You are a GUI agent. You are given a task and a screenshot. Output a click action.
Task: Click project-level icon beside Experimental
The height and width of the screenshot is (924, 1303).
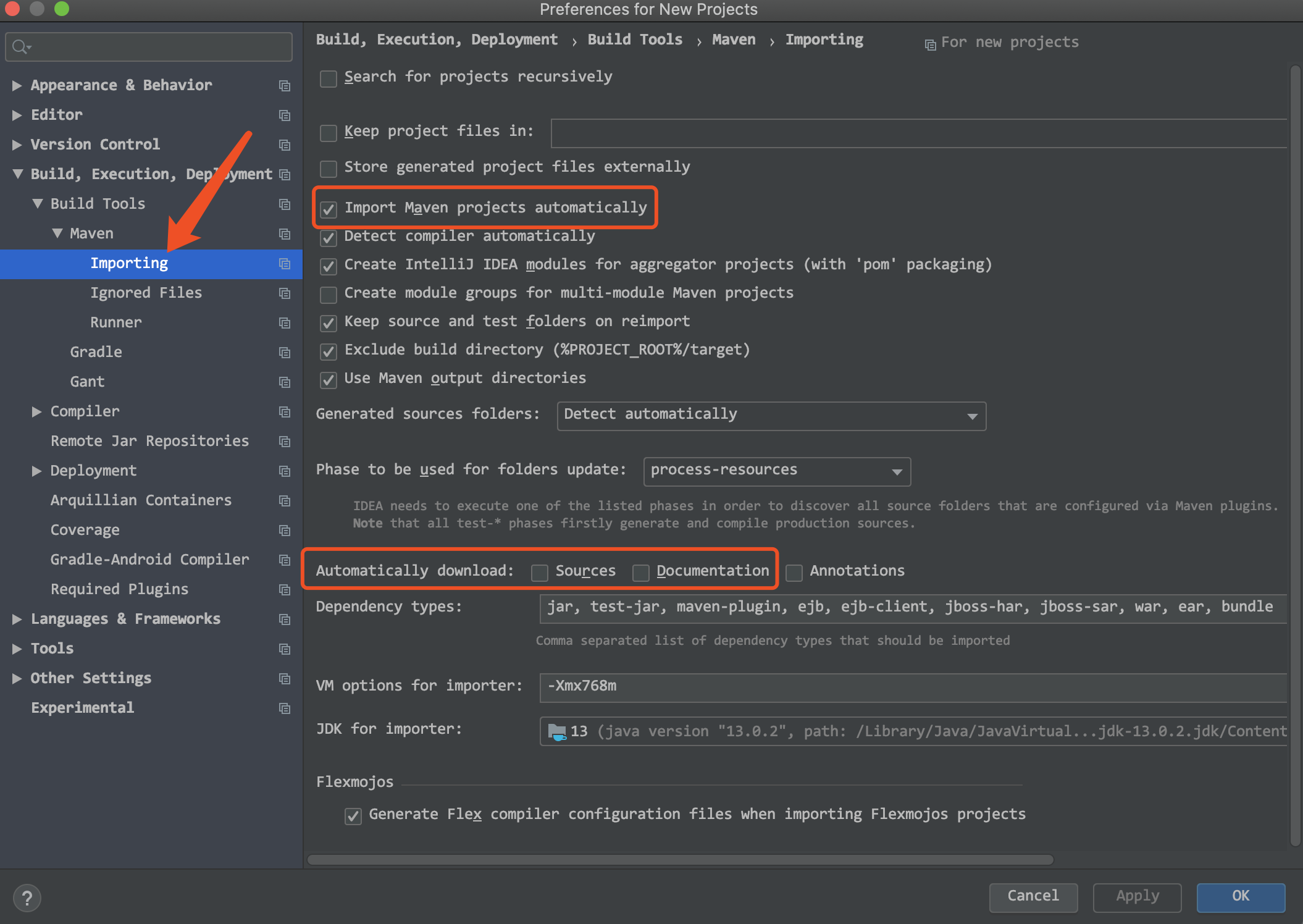click(x=285, y=708)
